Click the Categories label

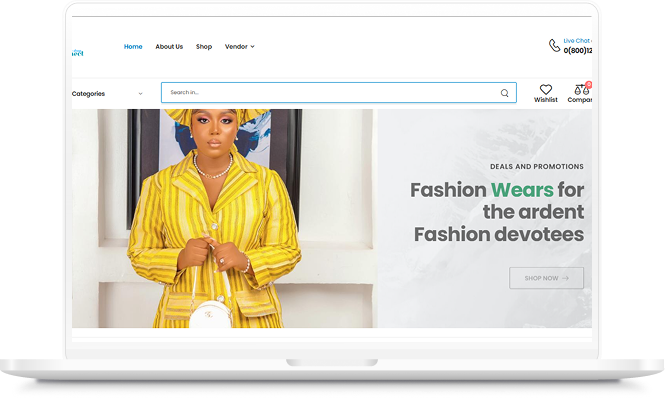click(x=88, y=94)
